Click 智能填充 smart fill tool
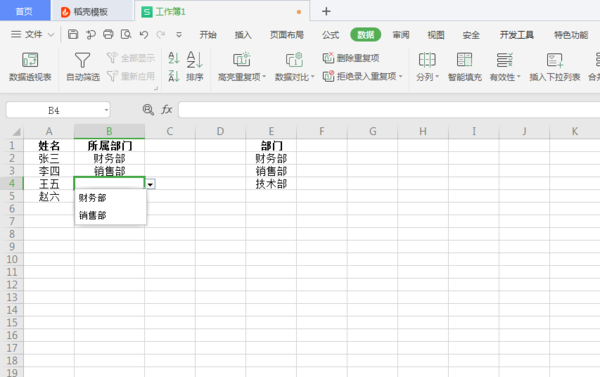 pos(465,67)
